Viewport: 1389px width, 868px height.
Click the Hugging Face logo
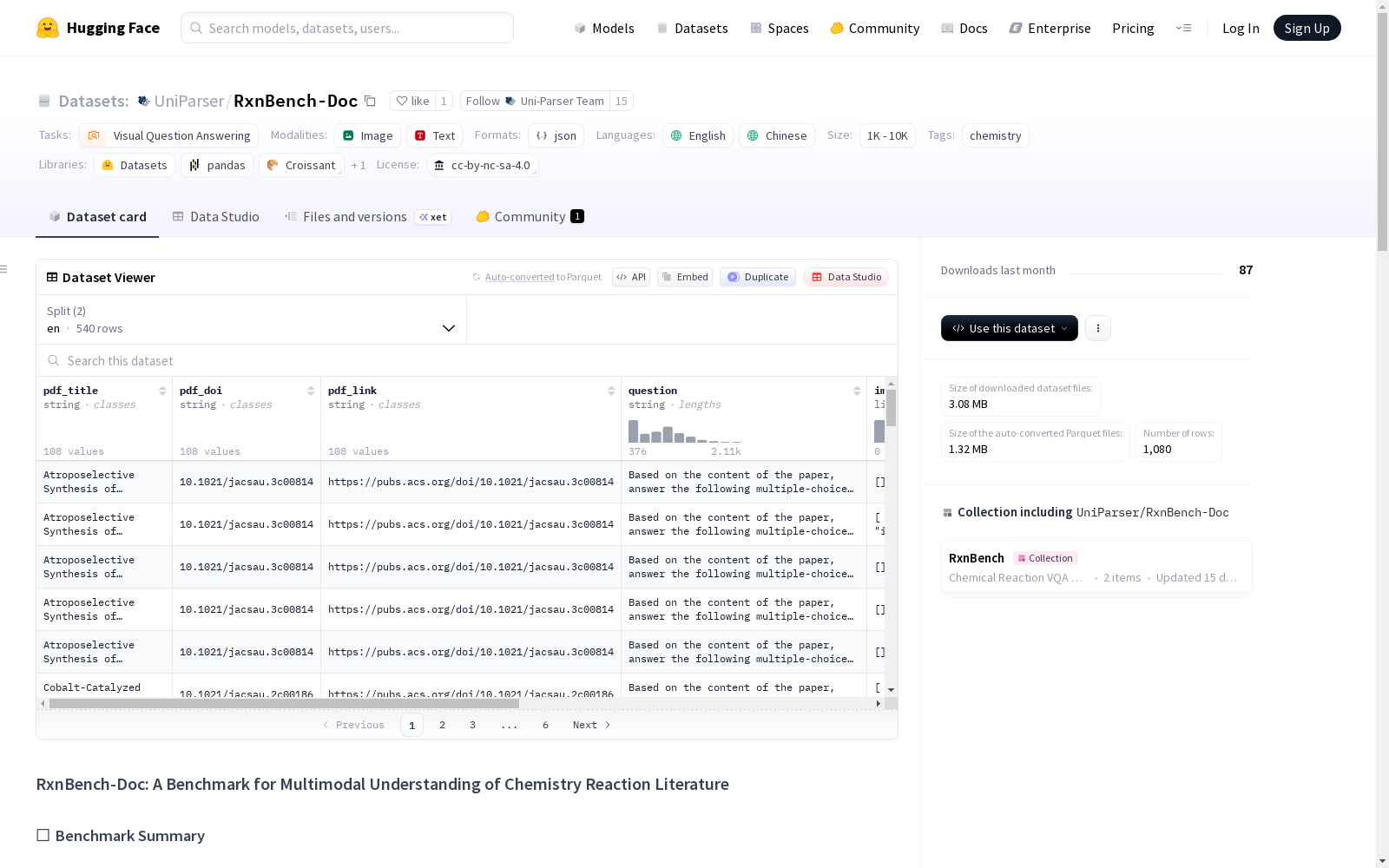98,28
